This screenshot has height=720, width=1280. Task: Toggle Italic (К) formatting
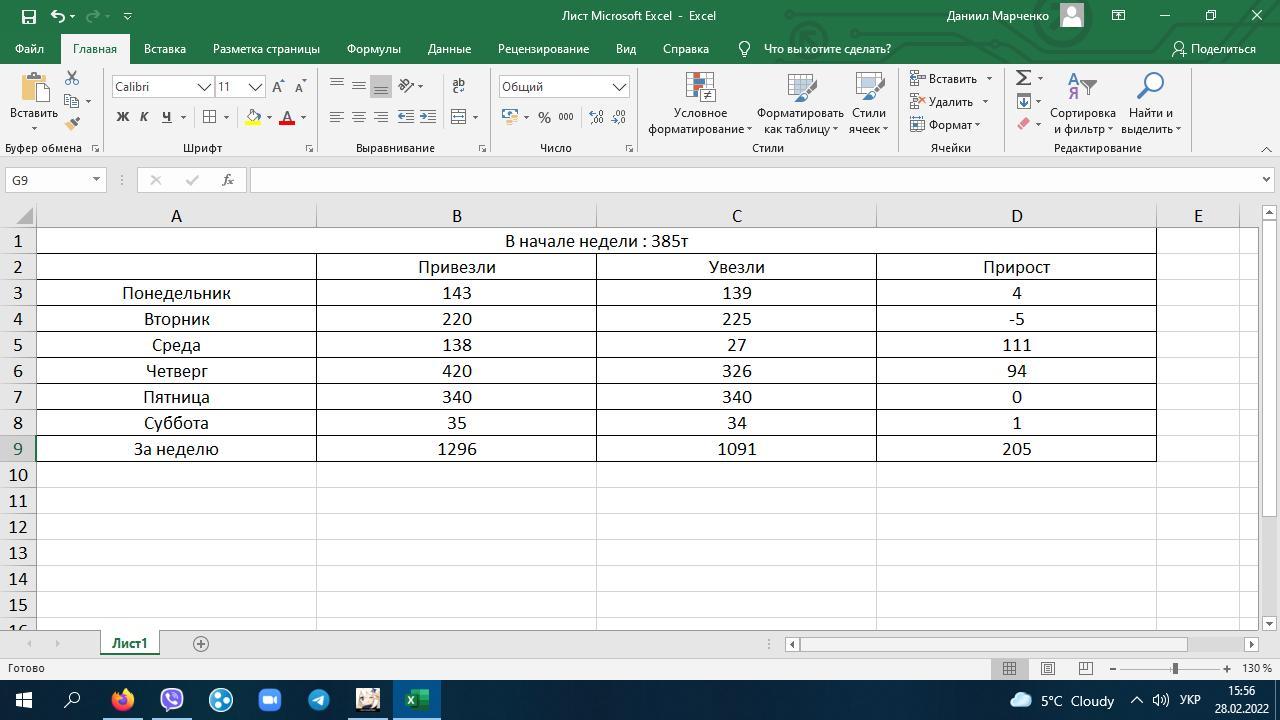click(x=144, y=117)
